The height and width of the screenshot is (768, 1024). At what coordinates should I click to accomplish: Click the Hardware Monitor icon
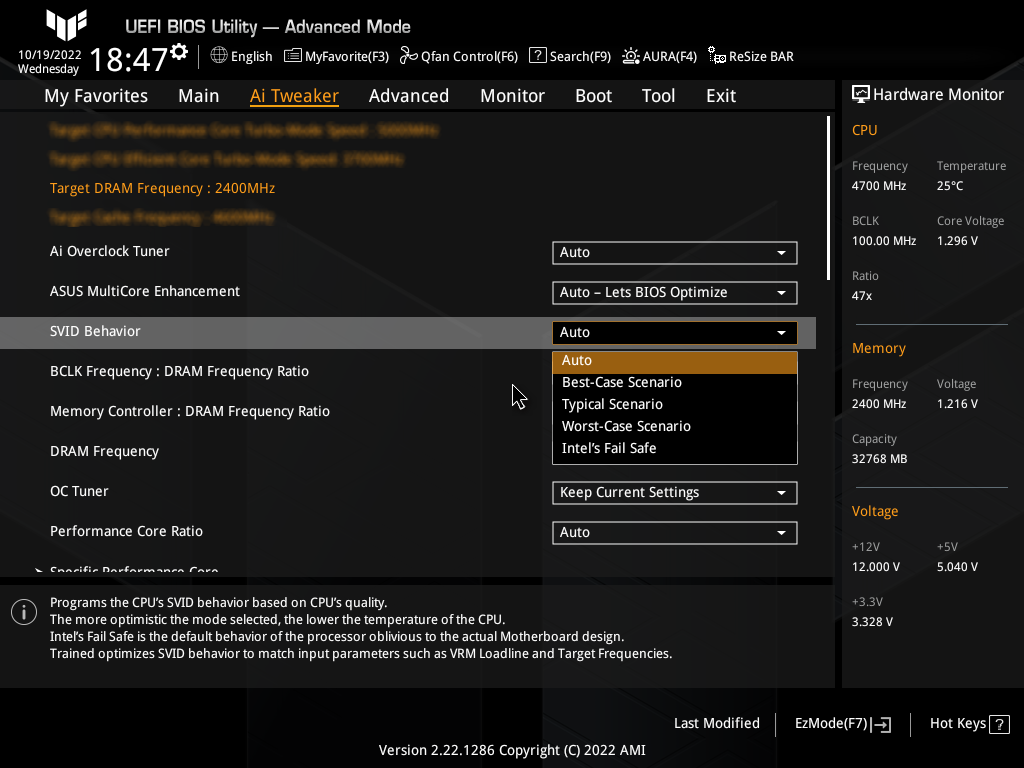pyautogui.click(x=861, y=93)
